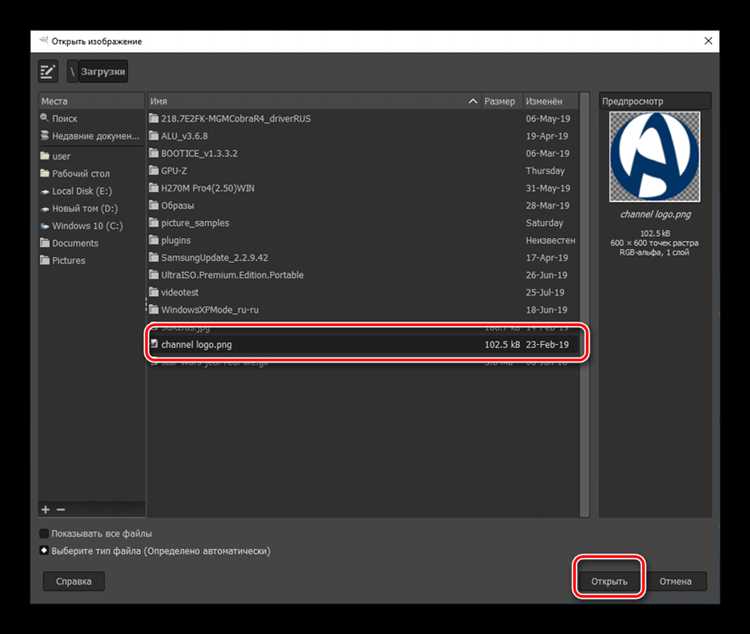Click the search magnifier icon in Places

(x=44, y=118)
